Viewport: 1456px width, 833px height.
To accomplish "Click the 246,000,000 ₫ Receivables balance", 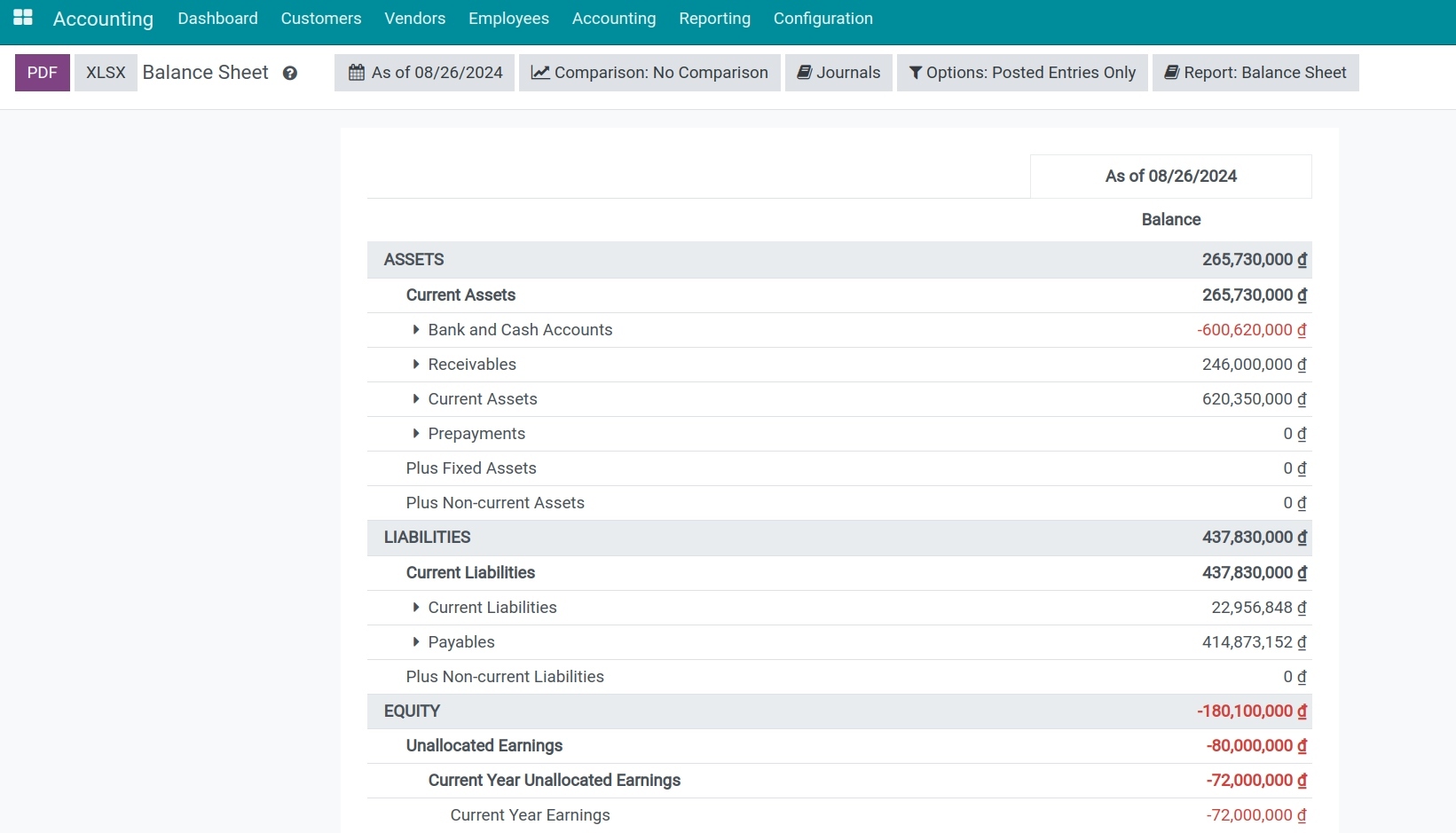I will pos(1255,365).
